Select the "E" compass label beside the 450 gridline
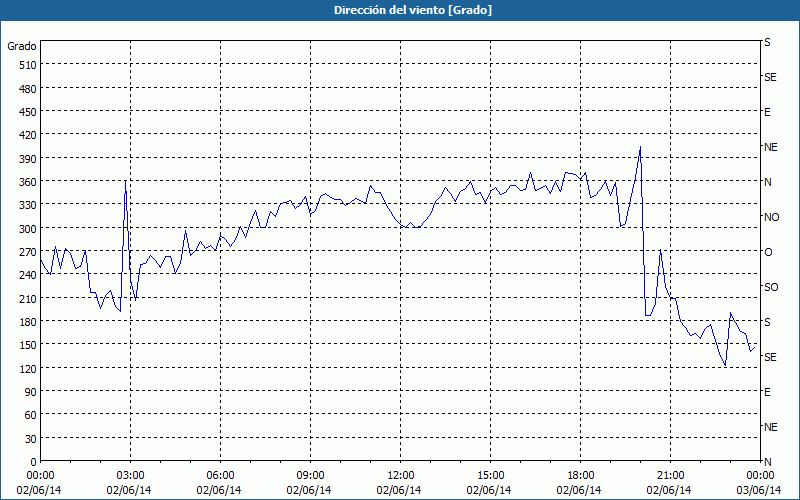800x500 pixels. pyautogui.click(x=767, y=112)
